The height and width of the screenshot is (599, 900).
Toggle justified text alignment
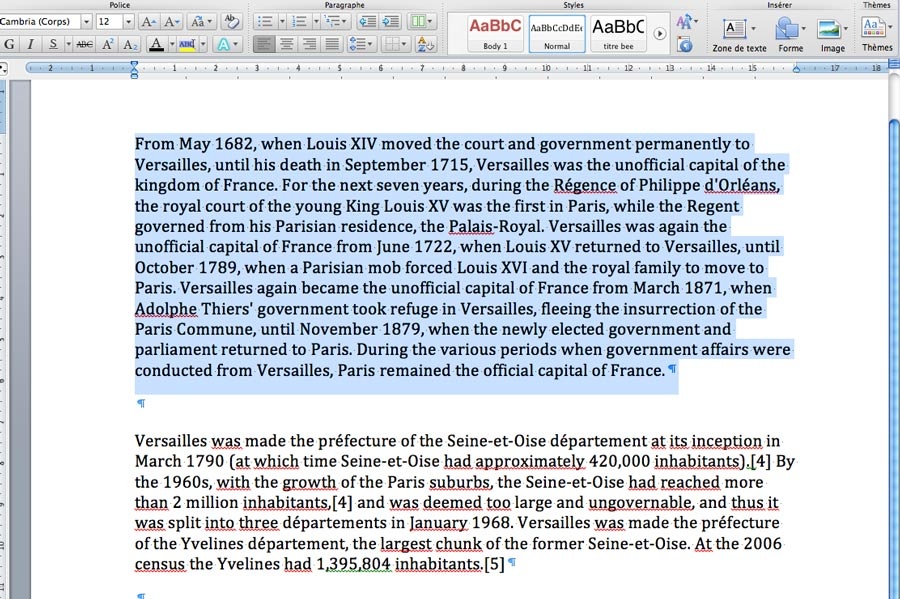tap(332, 43)
